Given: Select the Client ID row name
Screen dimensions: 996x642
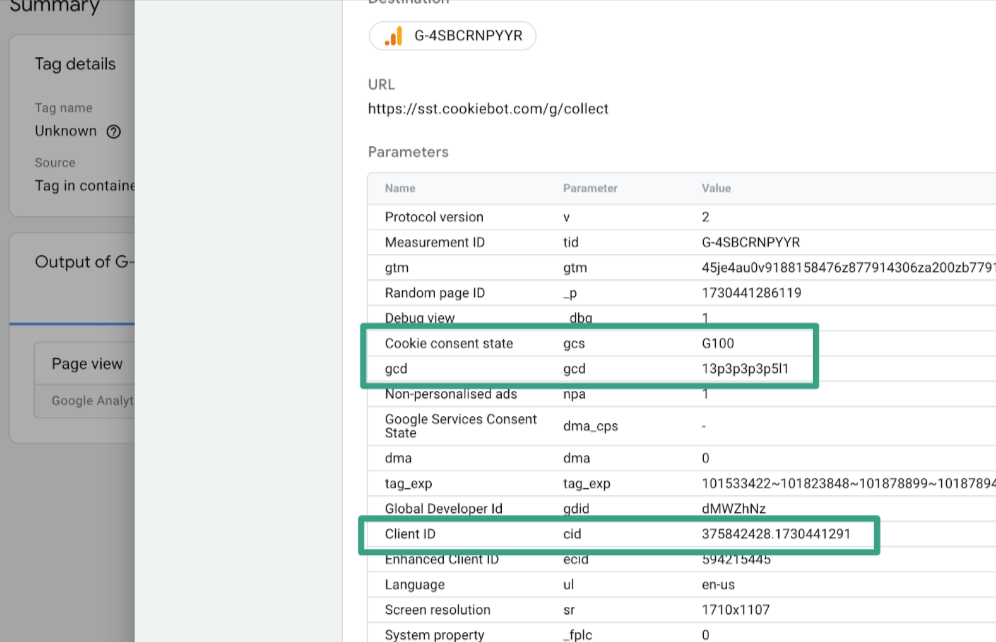Looking at the screenshot, I should point(410,534).
